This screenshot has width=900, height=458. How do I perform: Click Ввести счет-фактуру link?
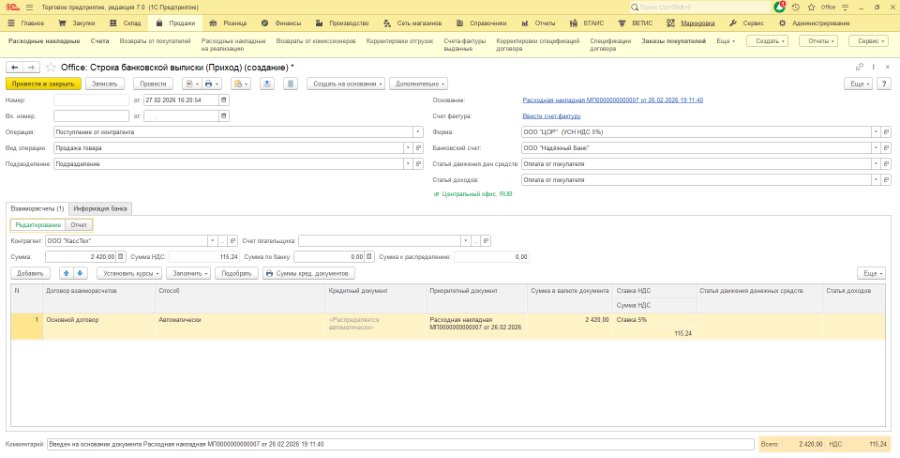[x=551, y=116]
